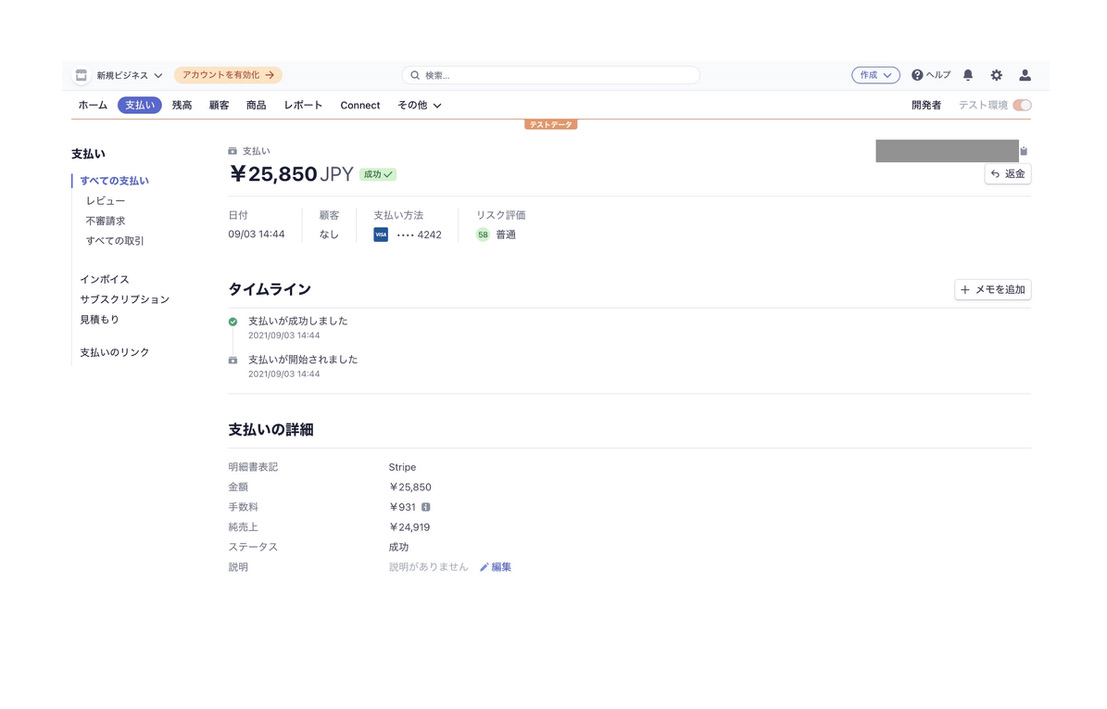The height and width of the screenshot is (709, 1107).
Task: Switch to the 顧客 tab
Action: coord(218,104)
